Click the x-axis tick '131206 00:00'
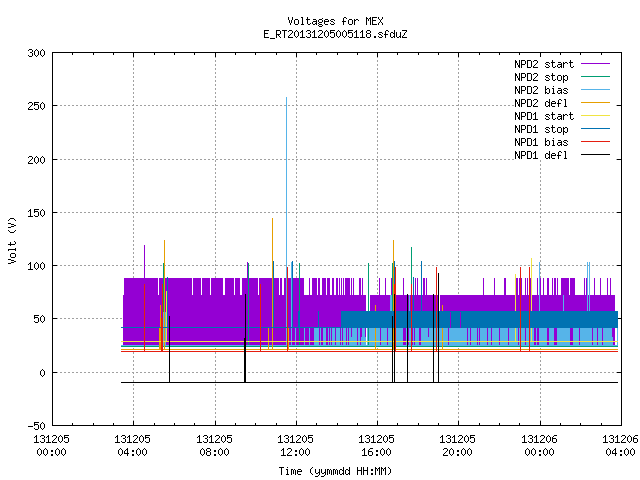The height and width of the screenshot is (480, 640). click(539, 446)
